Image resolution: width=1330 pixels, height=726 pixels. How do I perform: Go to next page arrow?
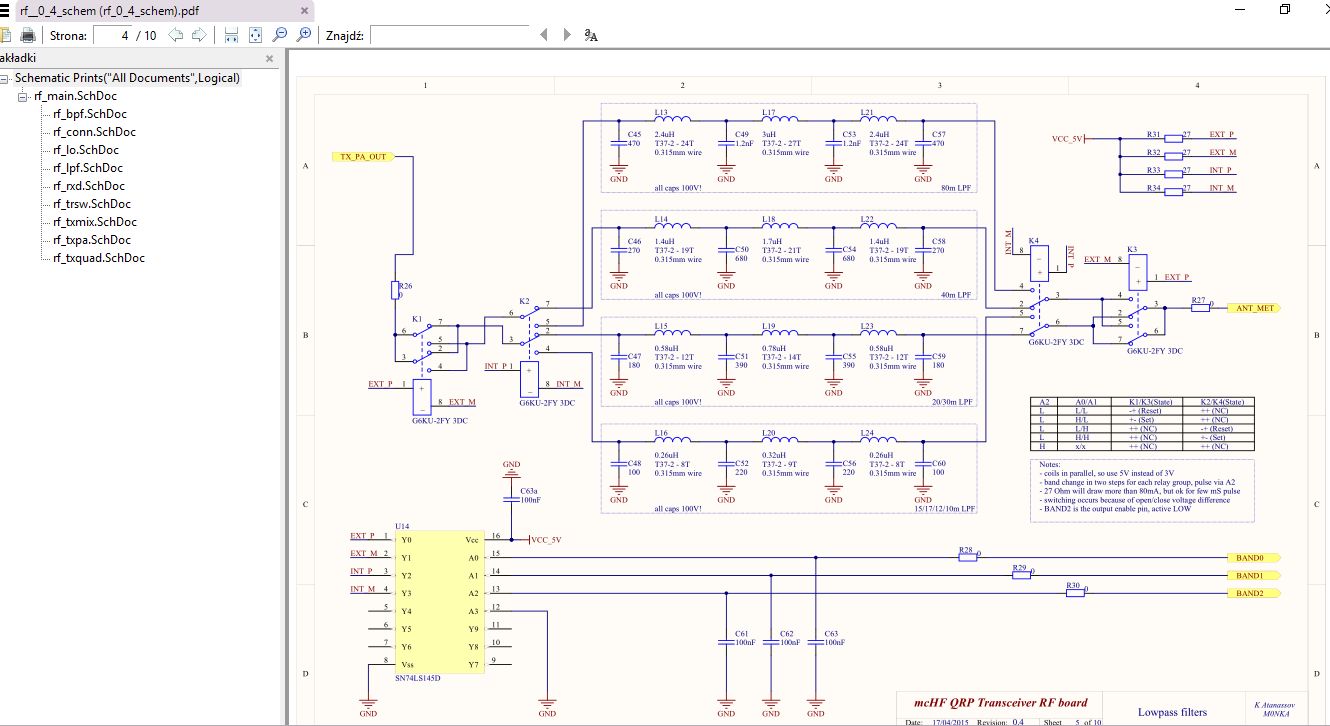tap(199, 35)
